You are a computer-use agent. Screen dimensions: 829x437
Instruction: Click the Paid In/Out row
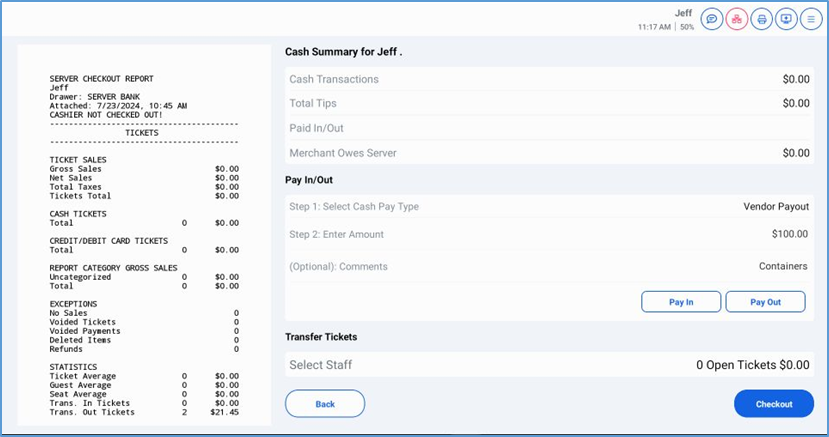click(x=548, y=128)
